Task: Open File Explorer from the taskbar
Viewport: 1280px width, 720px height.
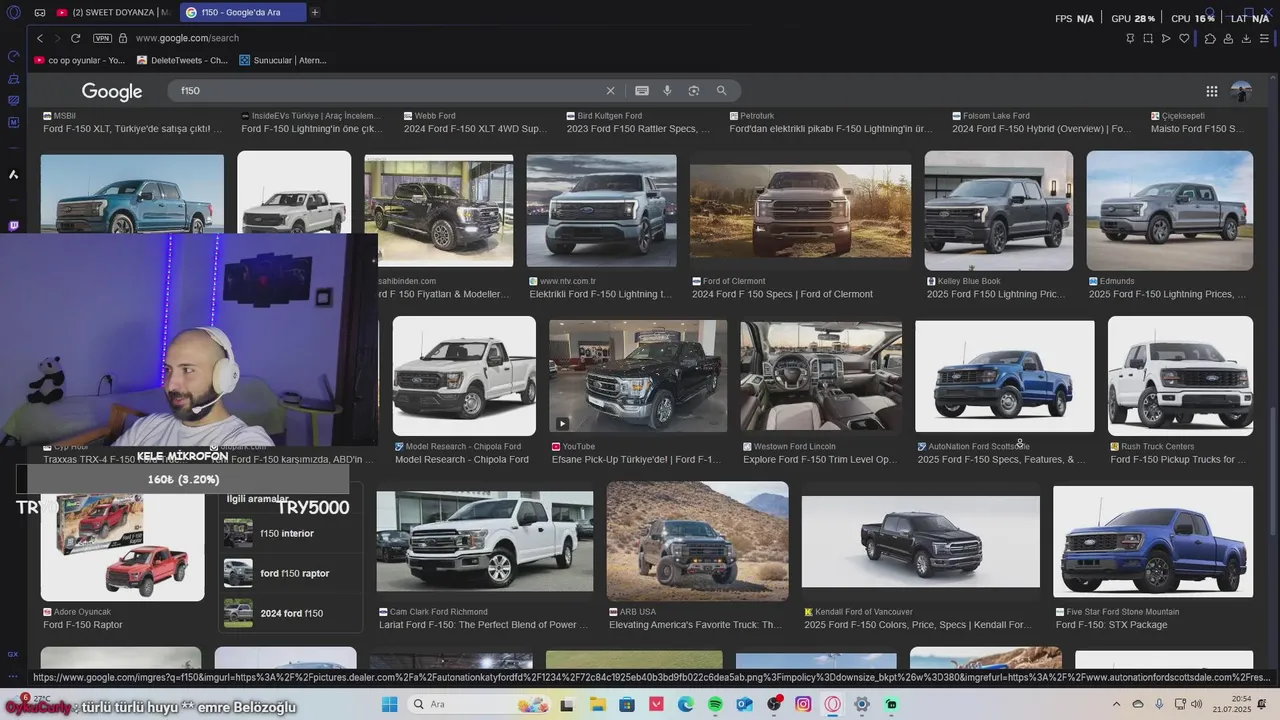Action: coord(598,705)
